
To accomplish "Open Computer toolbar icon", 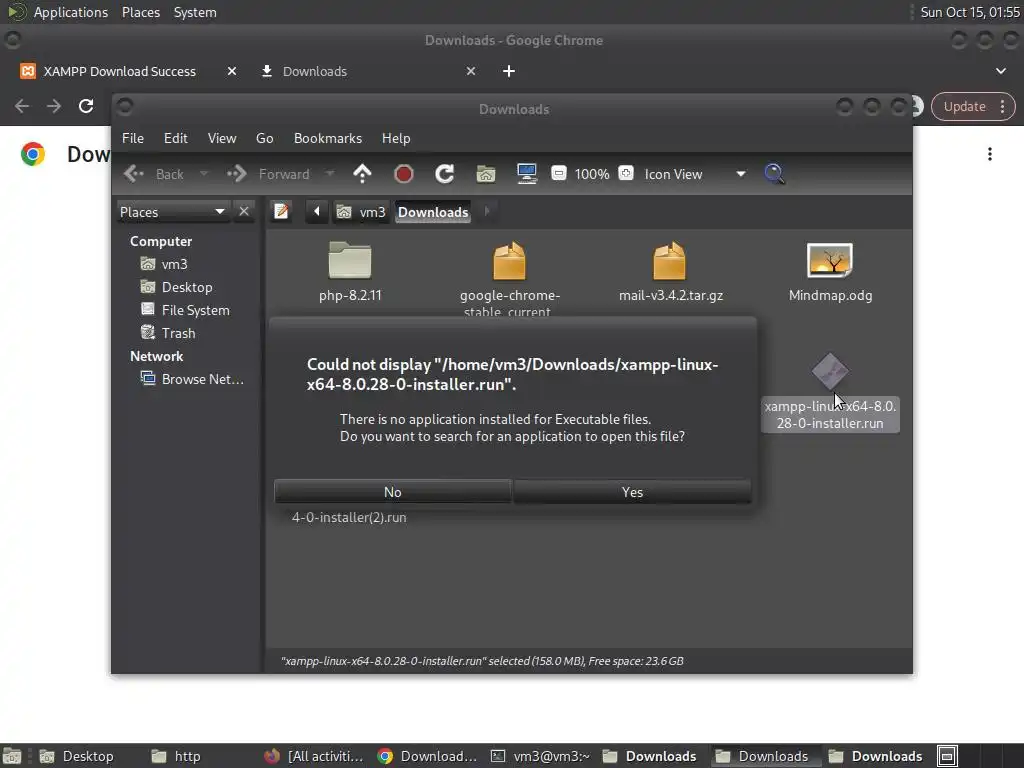I will pyautogui.click(x=526, y=174).
